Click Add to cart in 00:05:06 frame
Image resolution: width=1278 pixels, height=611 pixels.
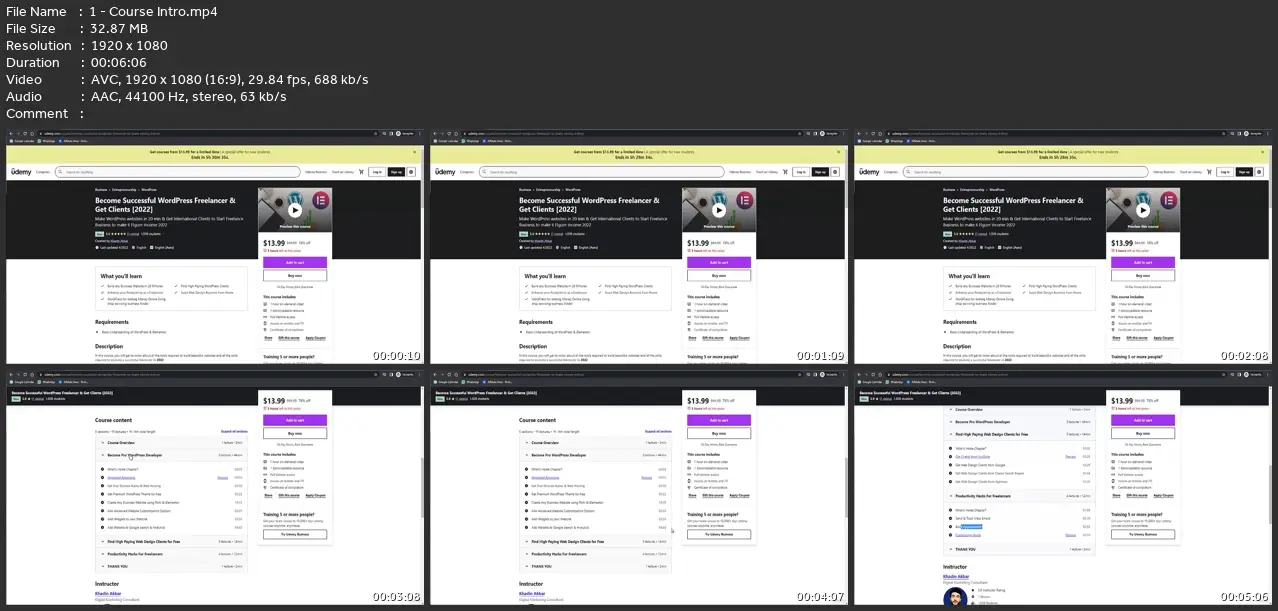[1143, 420]
